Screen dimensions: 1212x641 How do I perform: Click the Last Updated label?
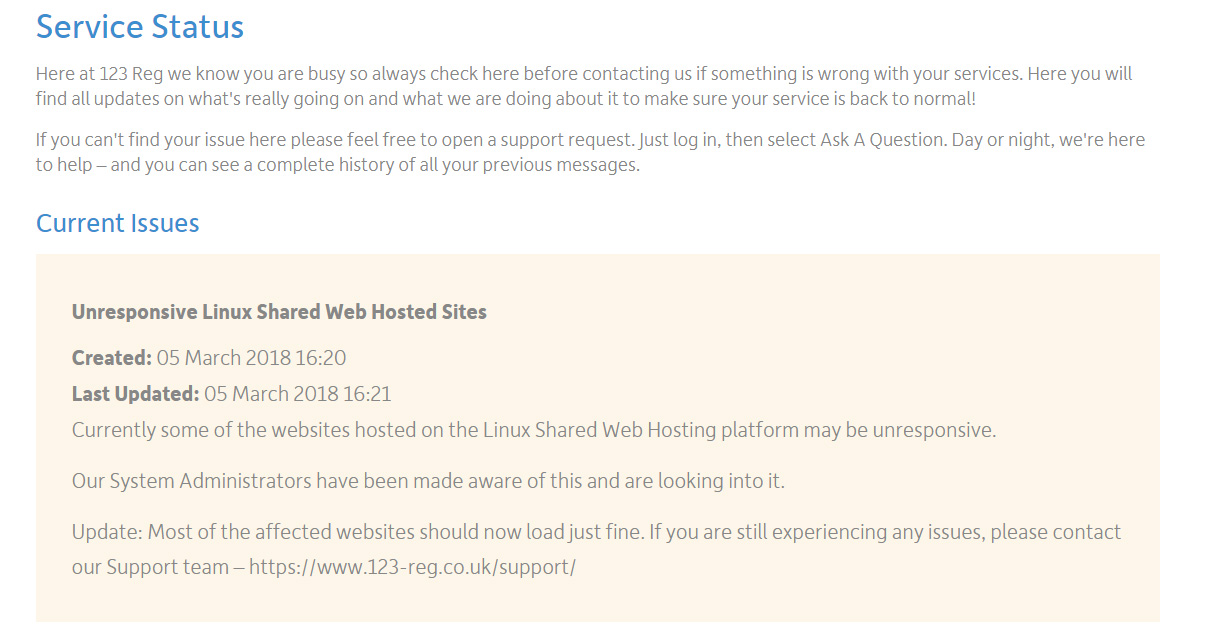click(x=136, y=394)
